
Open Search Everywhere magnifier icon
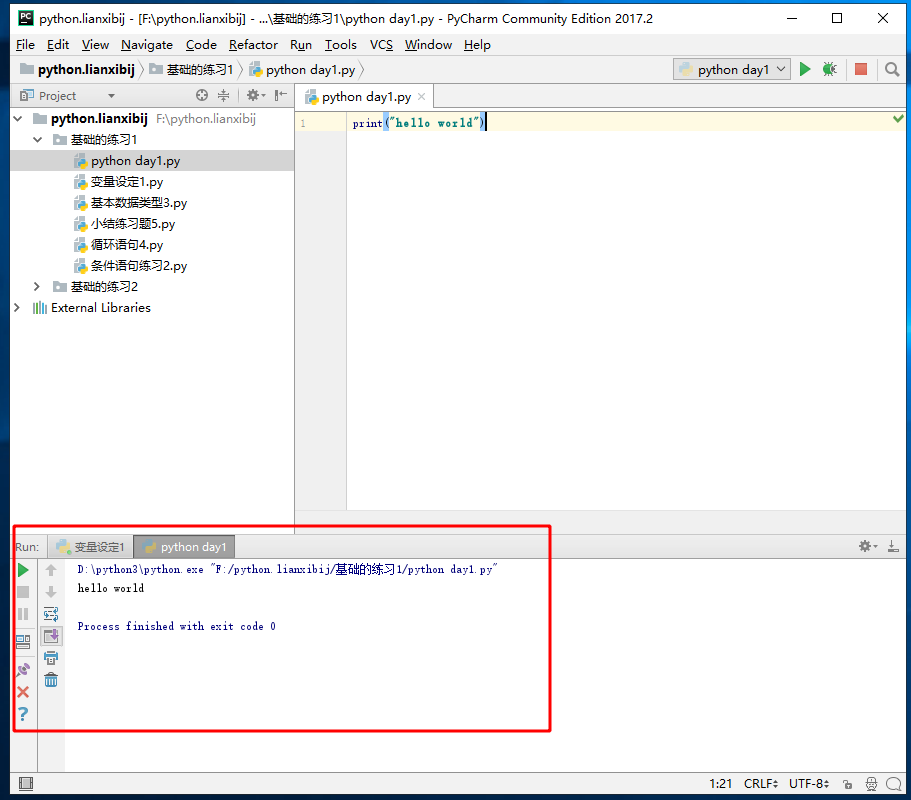pyautogui.click(x=892, y=70)
